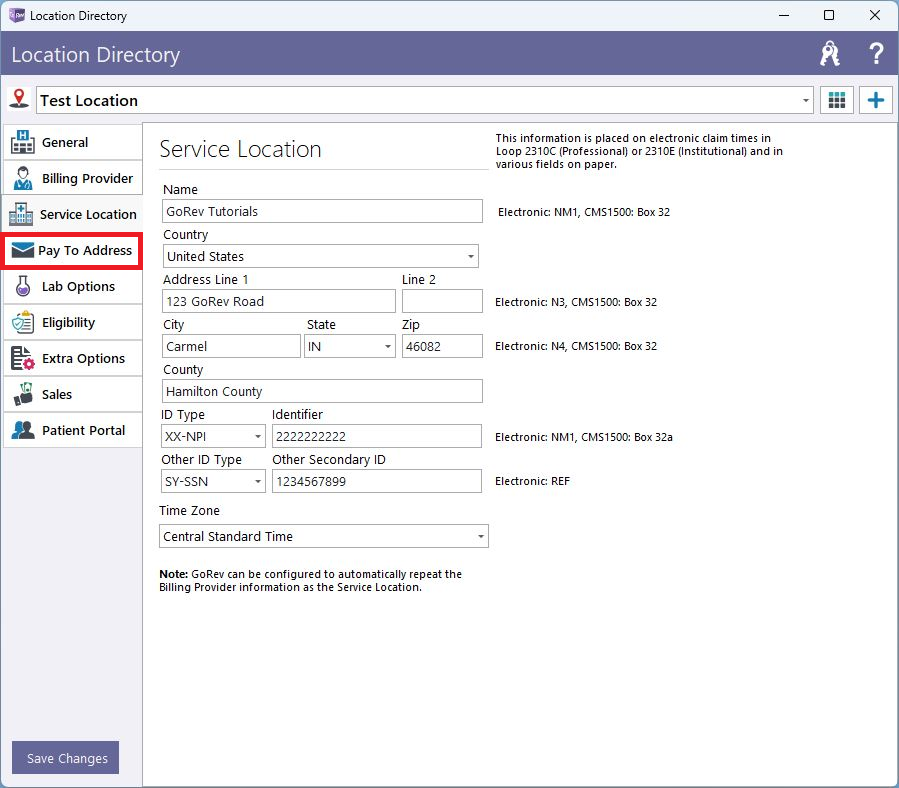Click the location pin icon beside Test Location
Image resolution: width=899 pixels, height=788 pixels.
click(19, 99)
